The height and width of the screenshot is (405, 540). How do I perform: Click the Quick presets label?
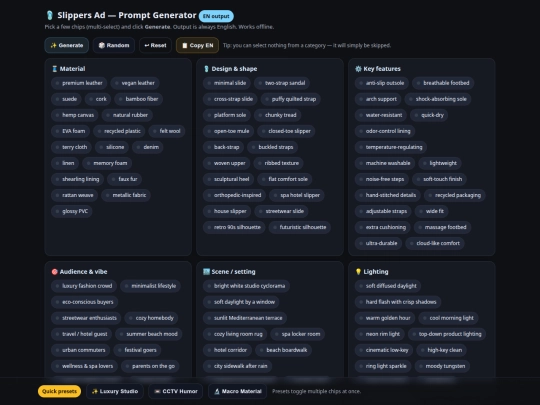click(60, 391)
